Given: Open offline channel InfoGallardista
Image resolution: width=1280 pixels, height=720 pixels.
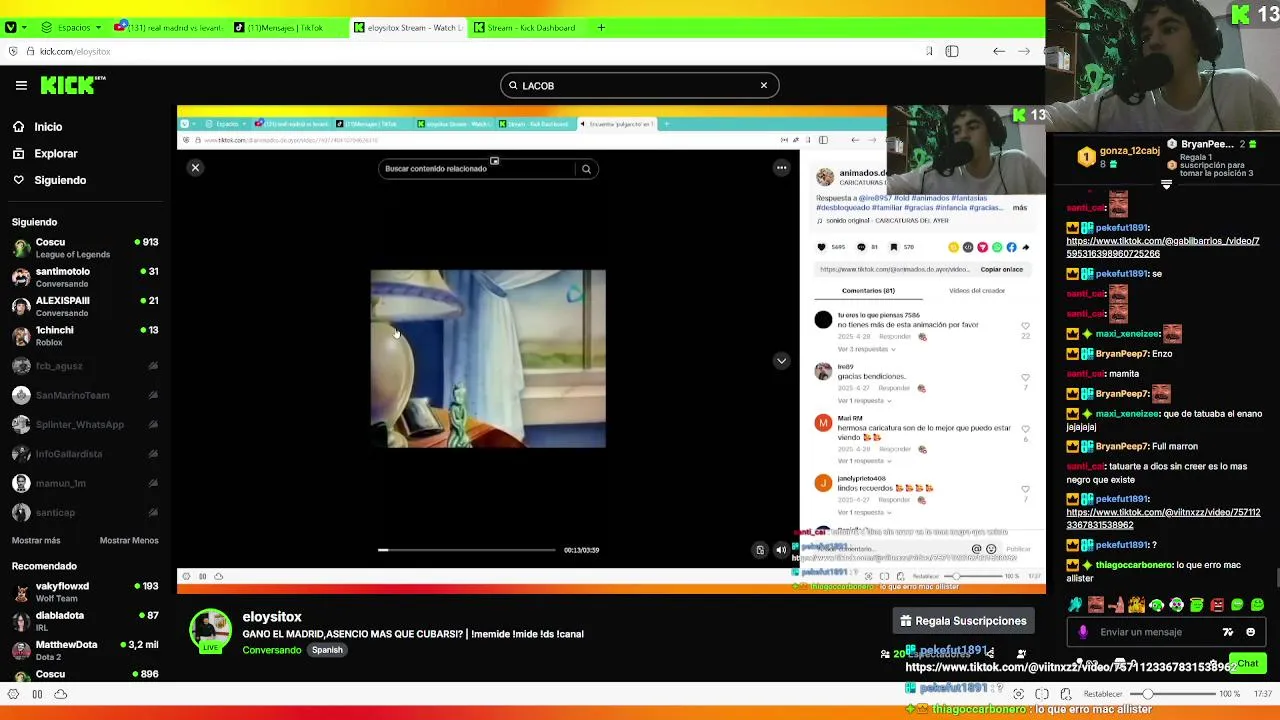Looking at the screenshot, I should [85, 454].
